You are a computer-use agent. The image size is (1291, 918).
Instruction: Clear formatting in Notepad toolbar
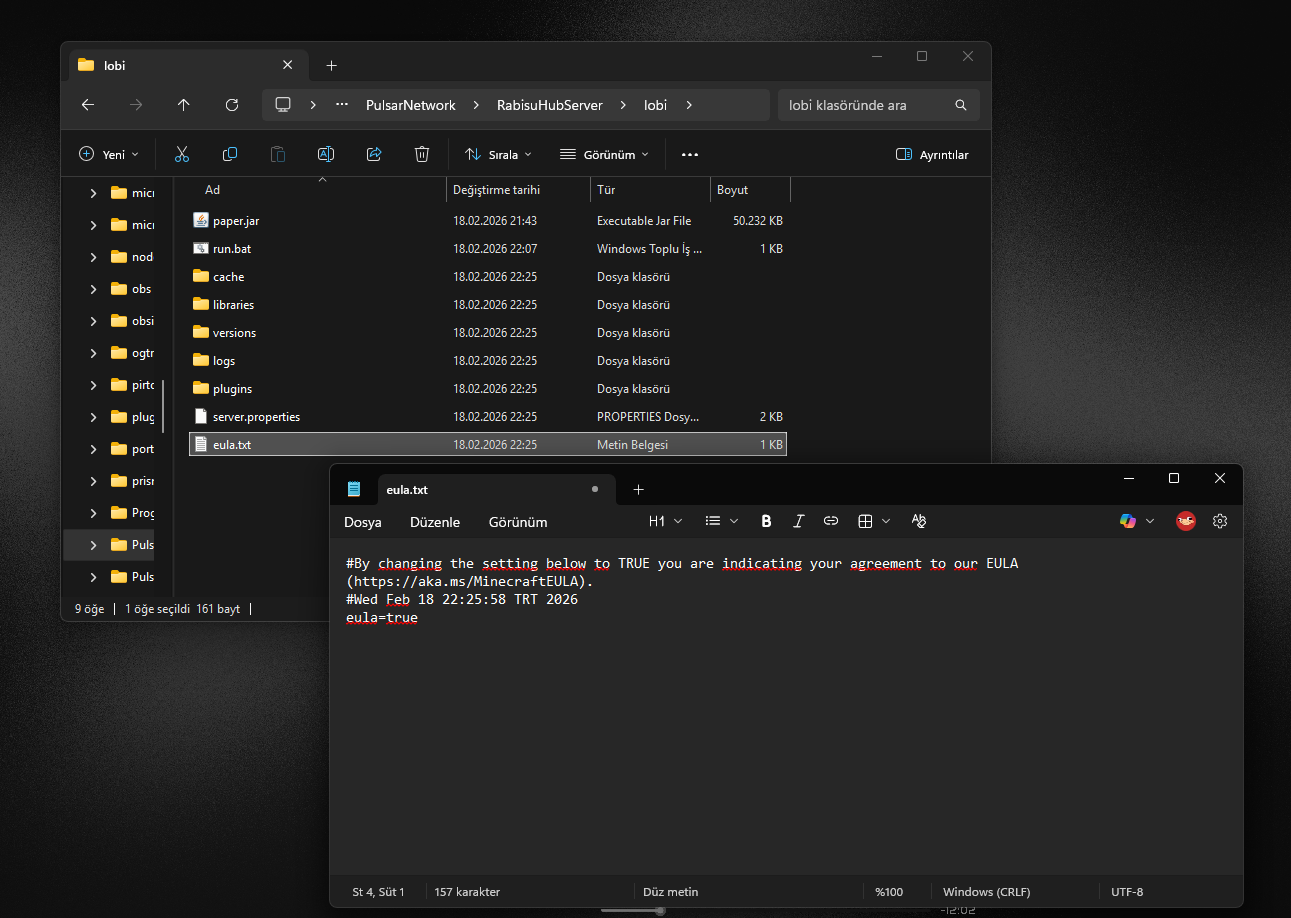tap(919, 521)
